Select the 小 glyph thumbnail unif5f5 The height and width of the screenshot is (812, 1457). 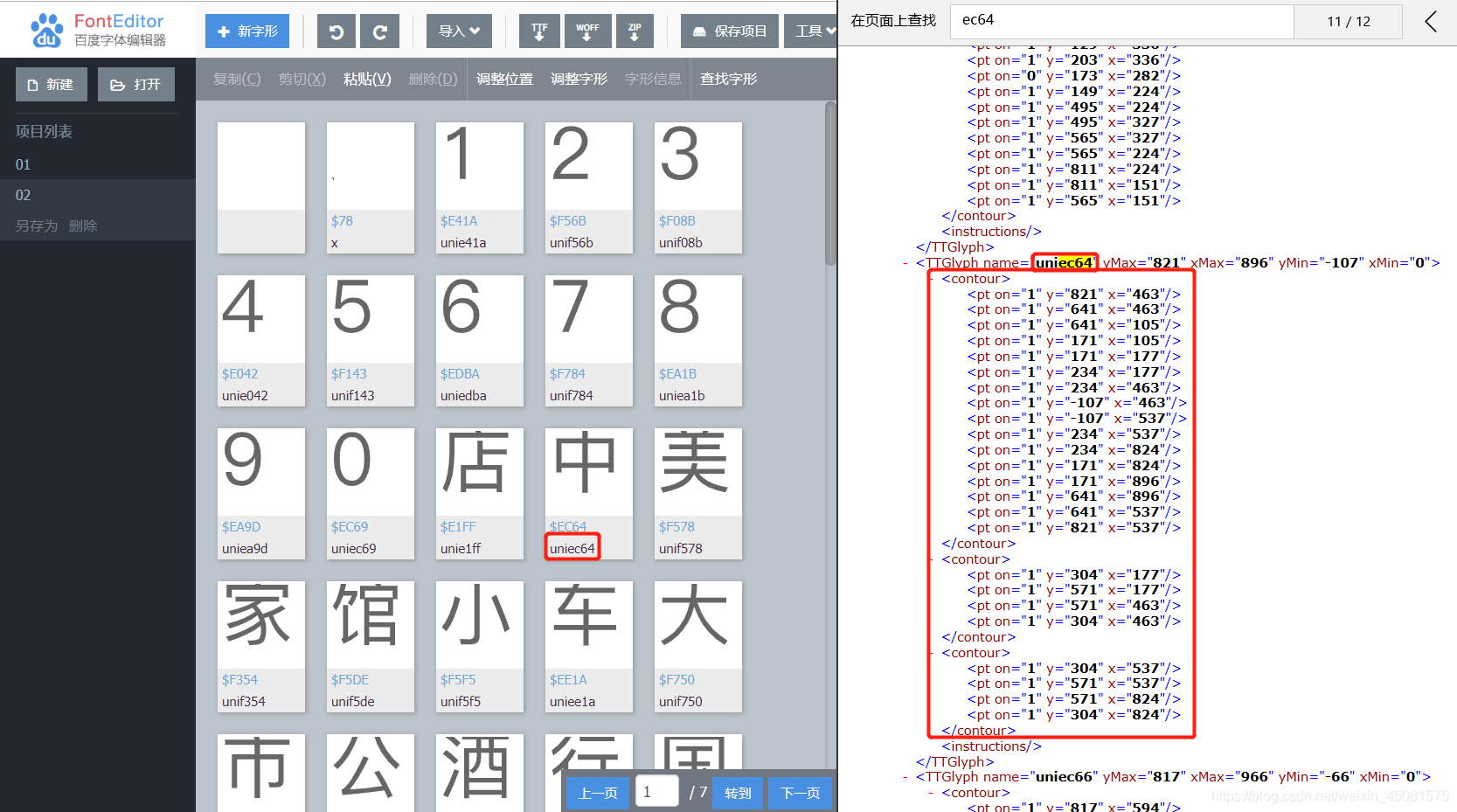pos(480,647)
